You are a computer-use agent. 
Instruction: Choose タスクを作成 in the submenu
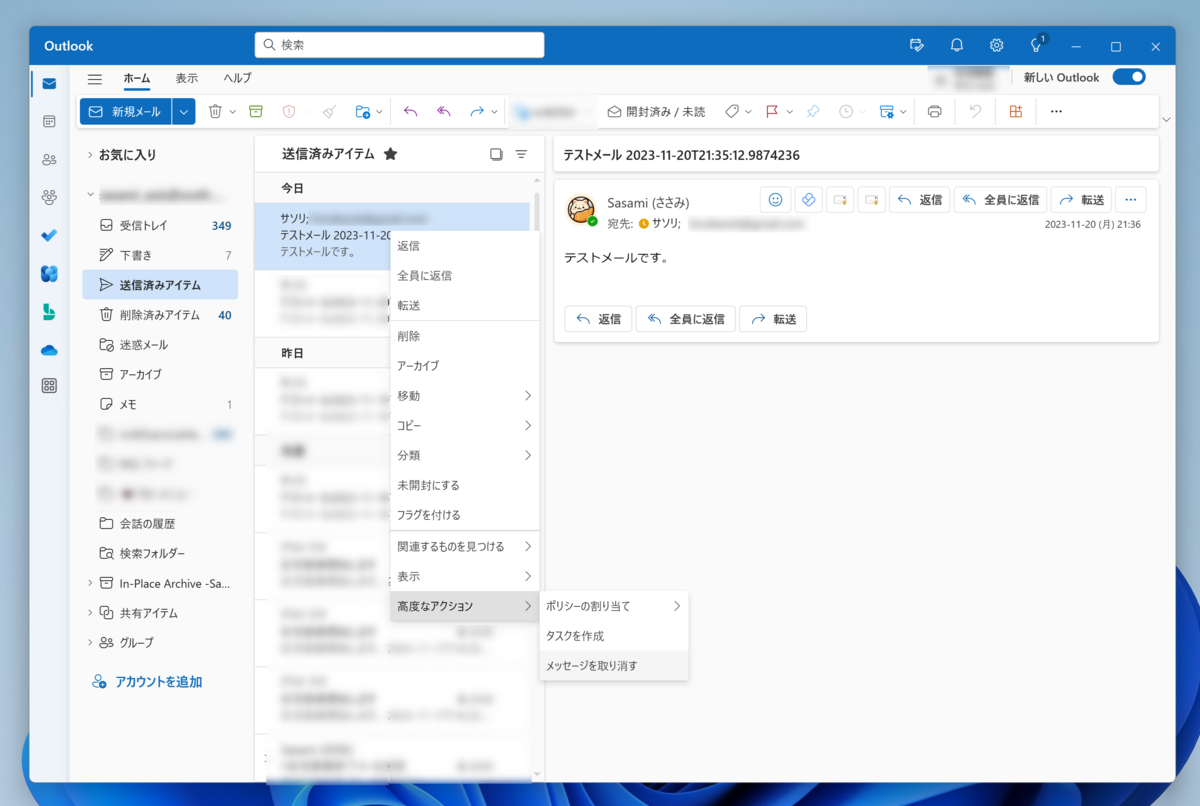[x=614, y=636]
